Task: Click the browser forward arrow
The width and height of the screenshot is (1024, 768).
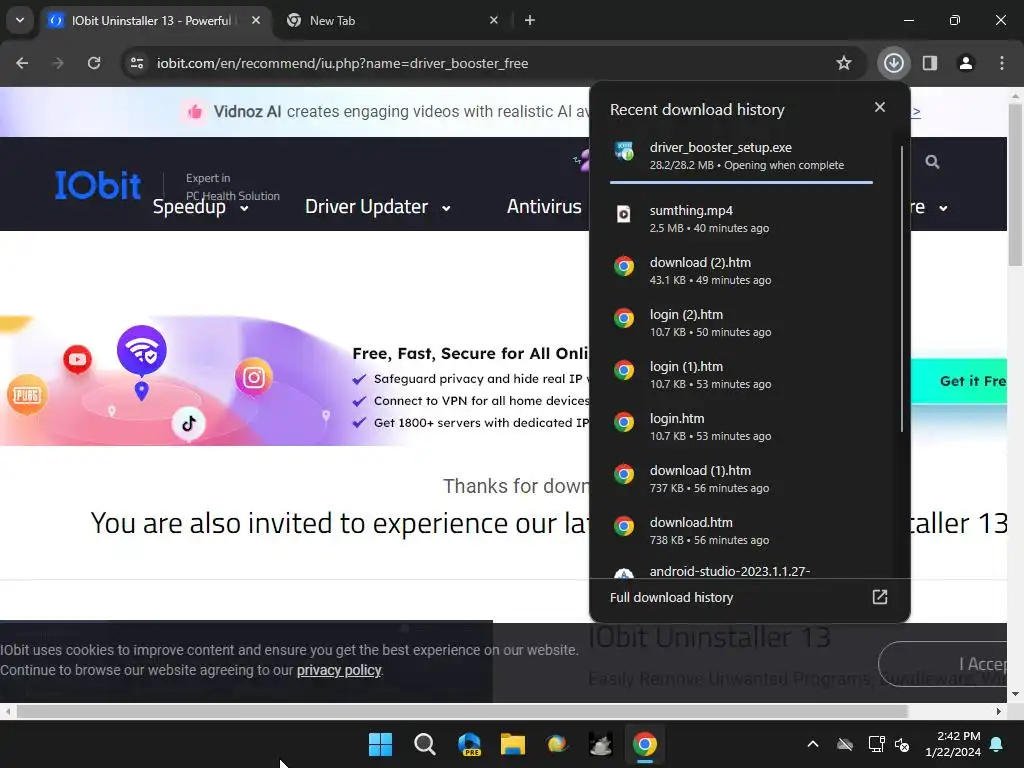Action: (58, 63)
